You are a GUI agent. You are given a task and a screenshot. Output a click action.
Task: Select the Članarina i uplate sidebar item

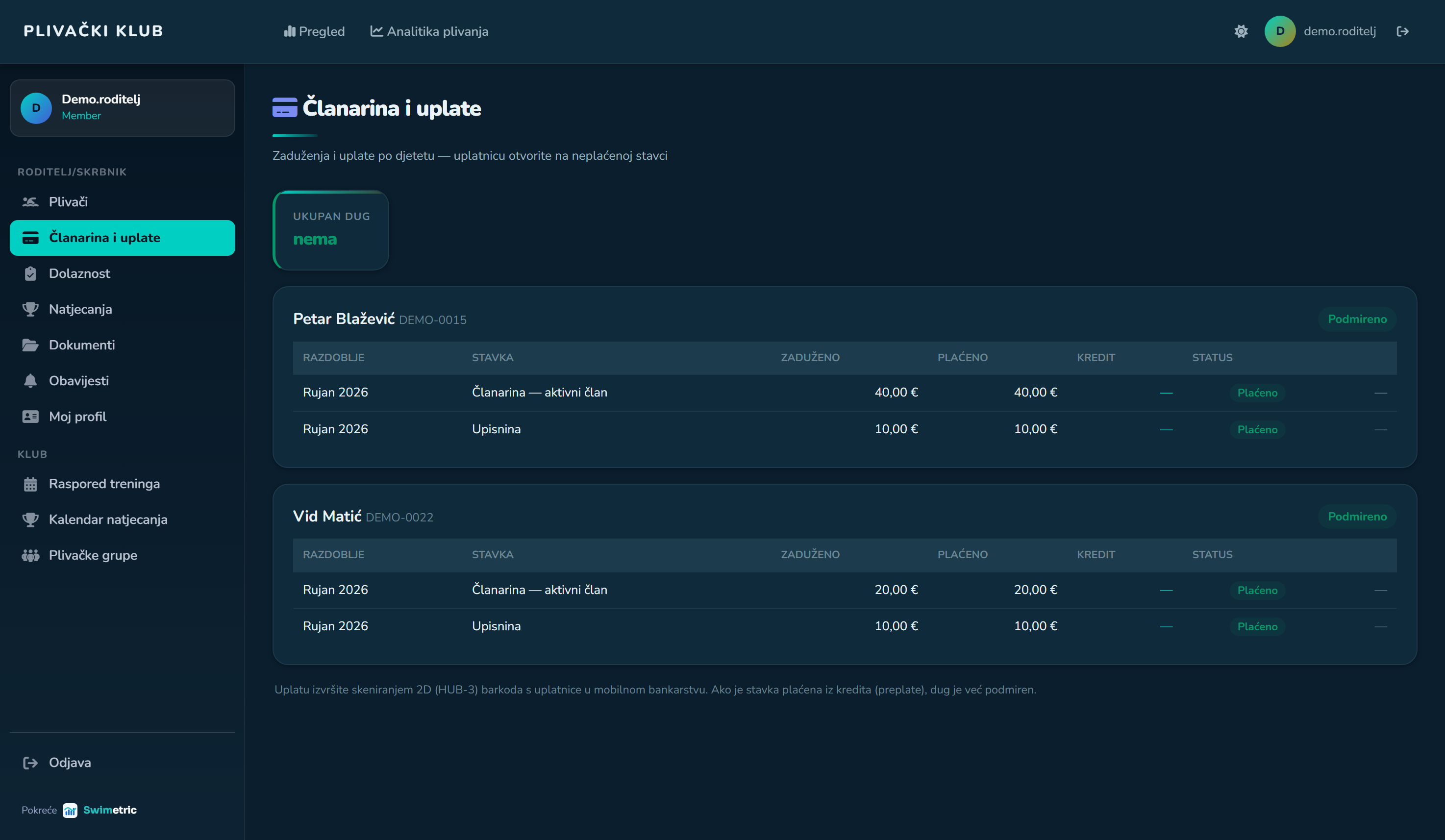pyautogui.click(x=122, y=238)
